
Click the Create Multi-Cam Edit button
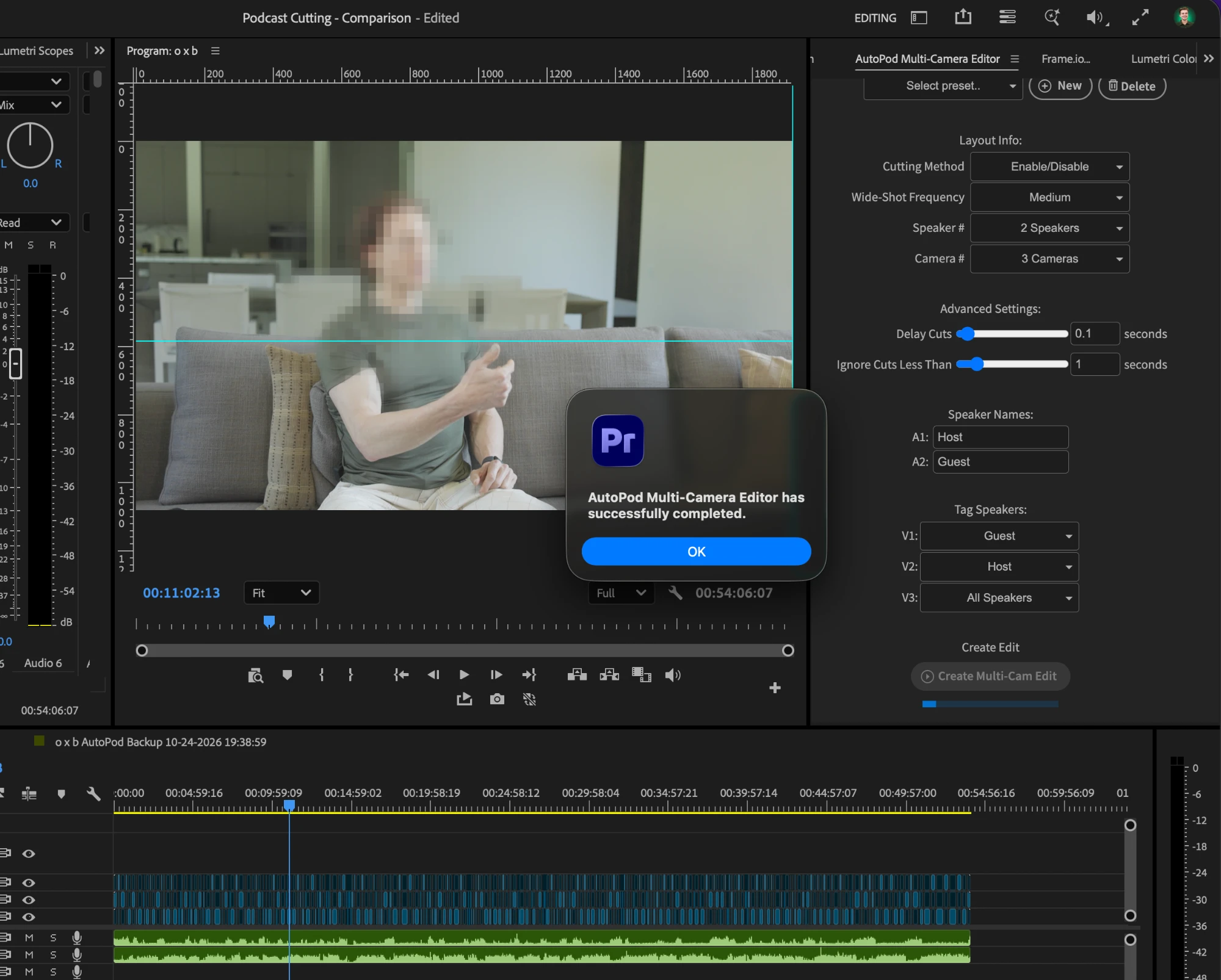coord(990,676)
